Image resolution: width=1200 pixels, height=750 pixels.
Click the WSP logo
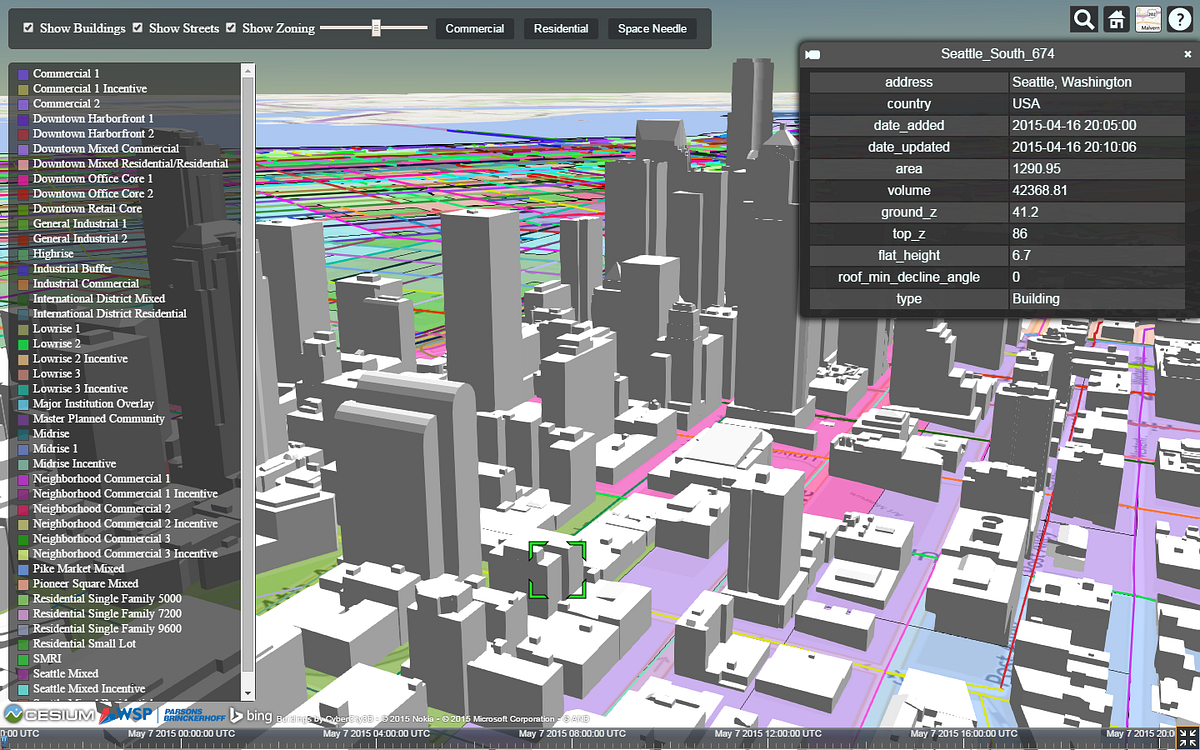[127, 715]
